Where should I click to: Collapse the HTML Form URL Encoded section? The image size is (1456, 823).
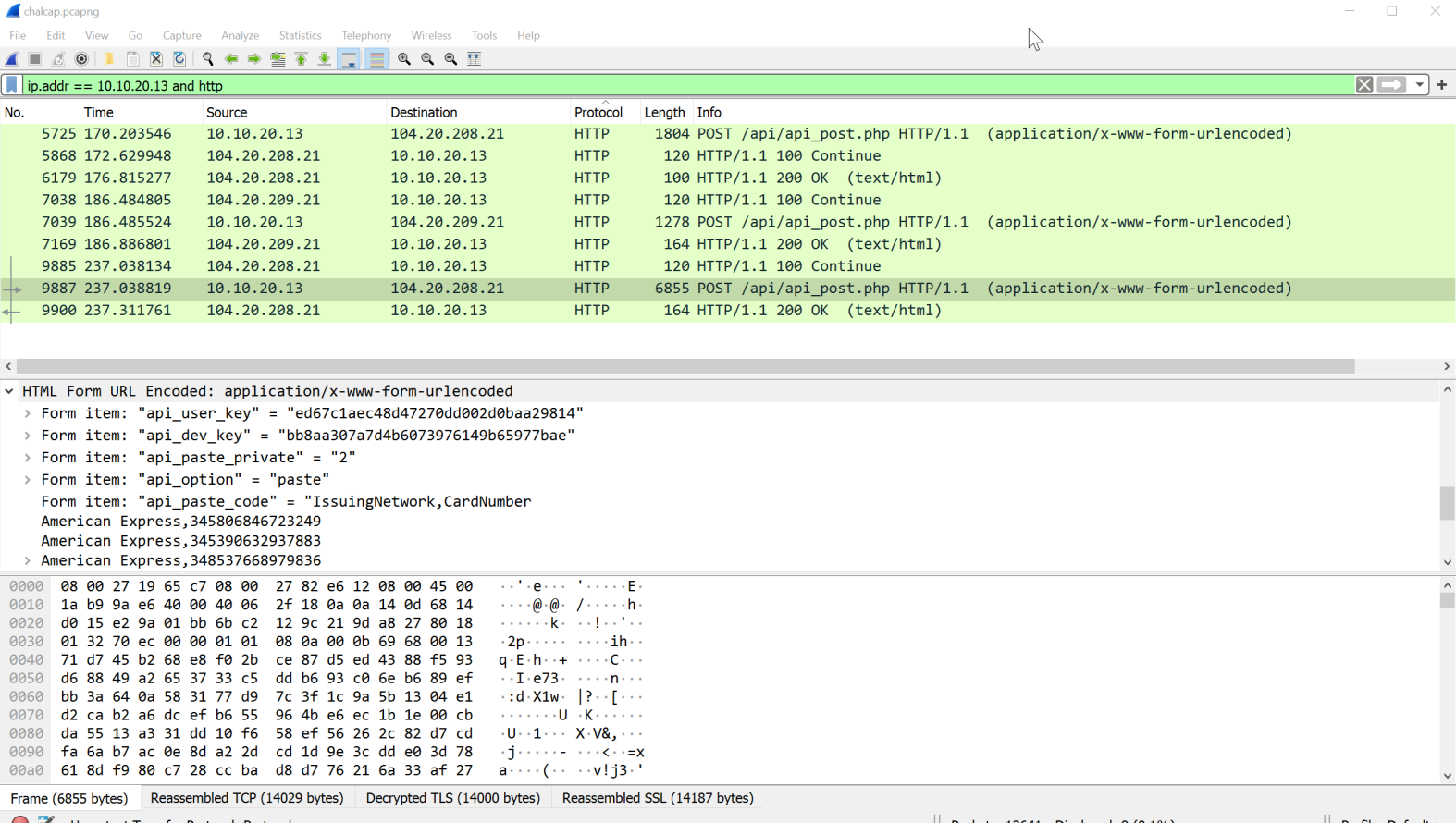[9, 391]
